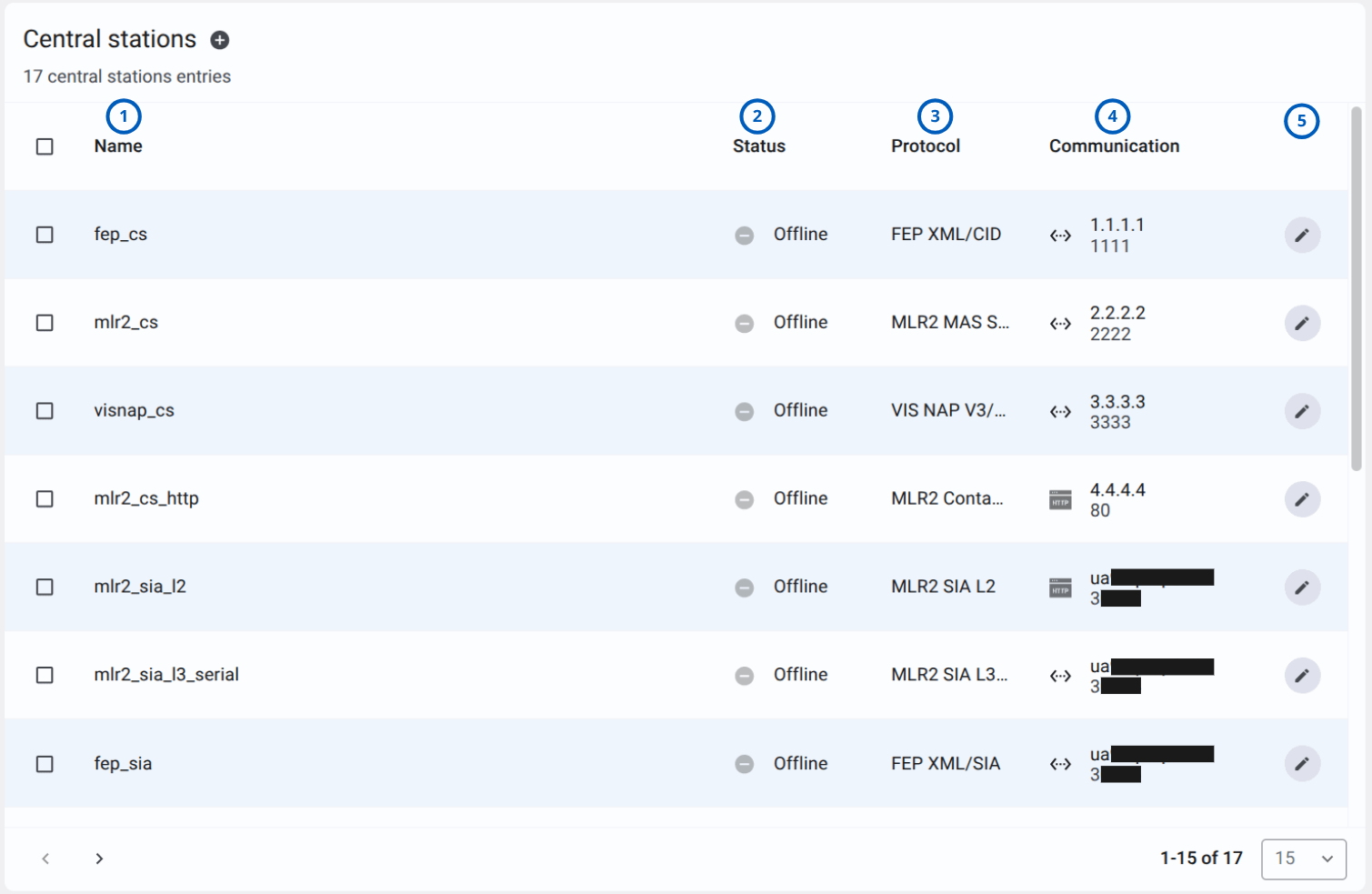Select the fep_cs row checkbox
Image resolution: width=1372 pixels, height=894 pixels.
(x=45, y=235)
